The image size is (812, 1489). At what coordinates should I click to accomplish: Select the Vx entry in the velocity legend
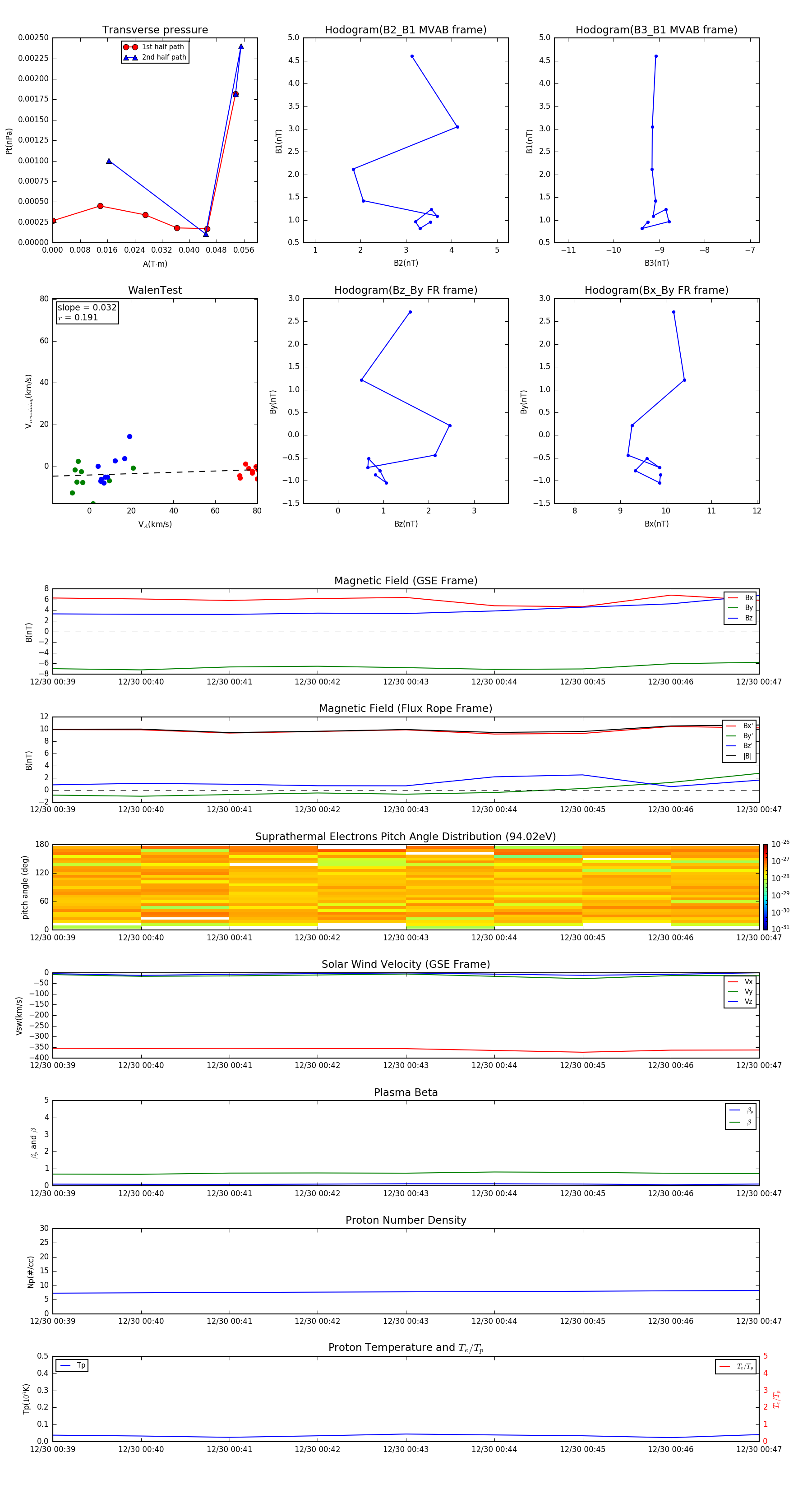740,981
